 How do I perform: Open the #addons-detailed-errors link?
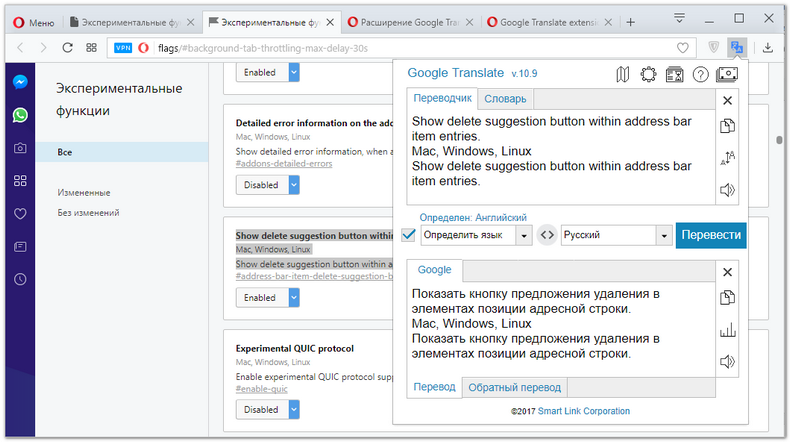tap(284, 163)
